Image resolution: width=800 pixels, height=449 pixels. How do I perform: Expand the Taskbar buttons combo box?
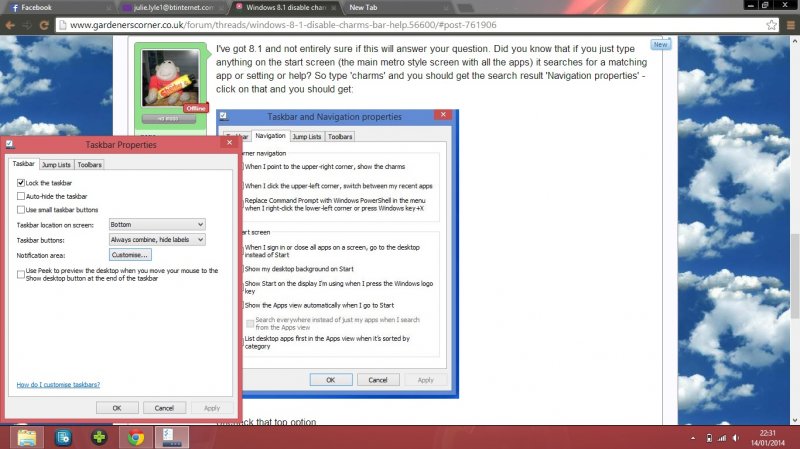click(x=156, y=240)
